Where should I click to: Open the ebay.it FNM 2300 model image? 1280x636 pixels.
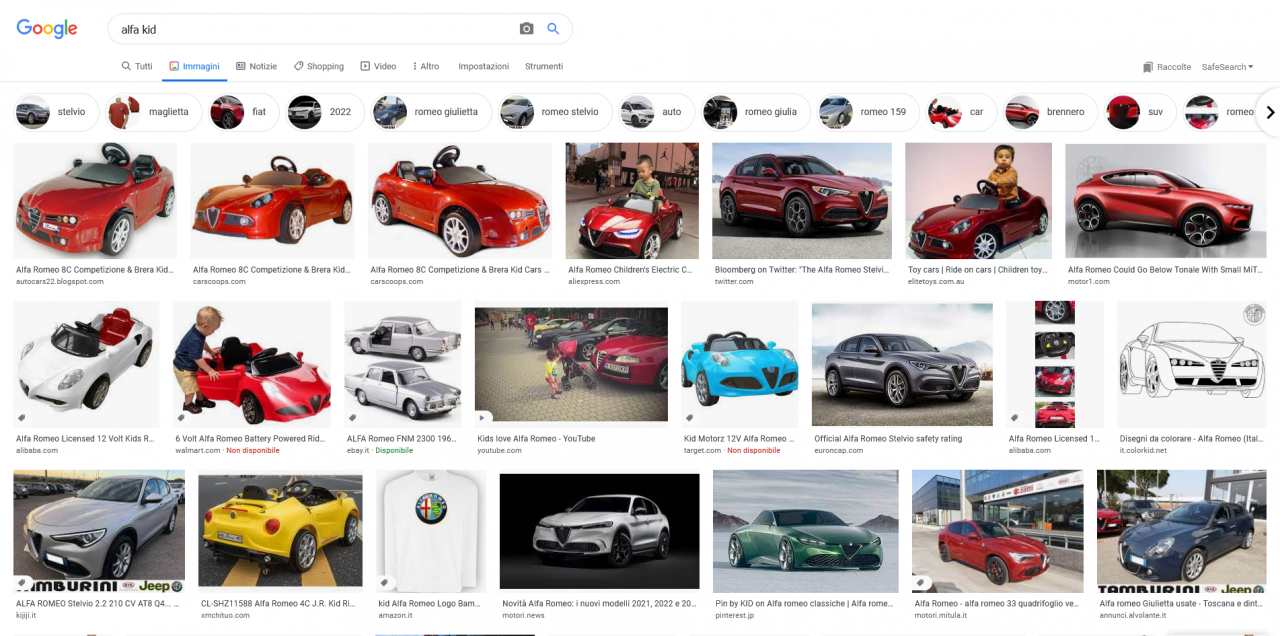[x=403, y=365]
